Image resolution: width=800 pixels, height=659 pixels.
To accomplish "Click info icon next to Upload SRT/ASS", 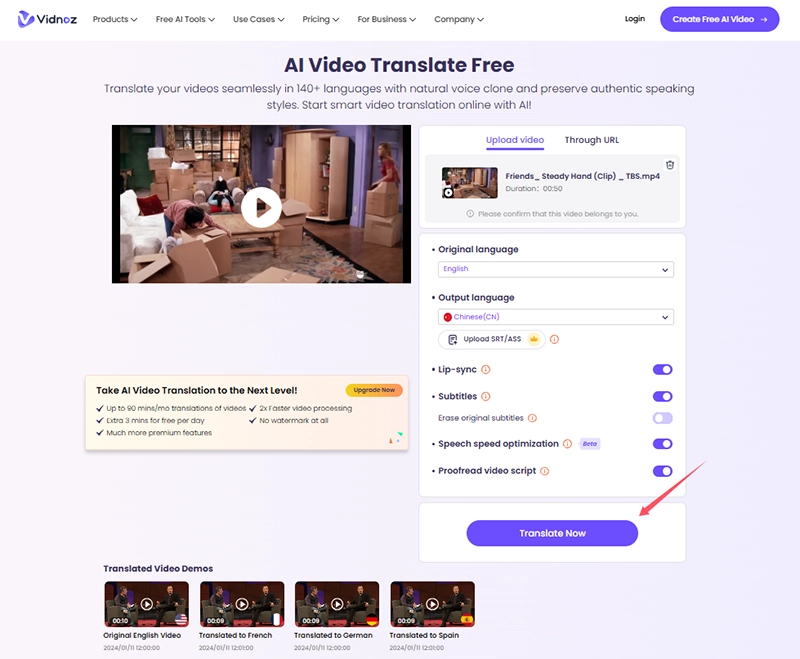I will coord(554,339).
